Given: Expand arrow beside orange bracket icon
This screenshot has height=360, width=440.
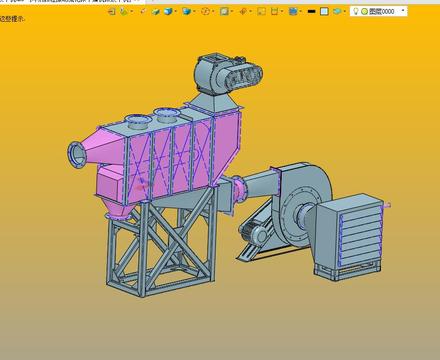Looking at the screenshot, I should pyautogui.click(x=282, y=12).
